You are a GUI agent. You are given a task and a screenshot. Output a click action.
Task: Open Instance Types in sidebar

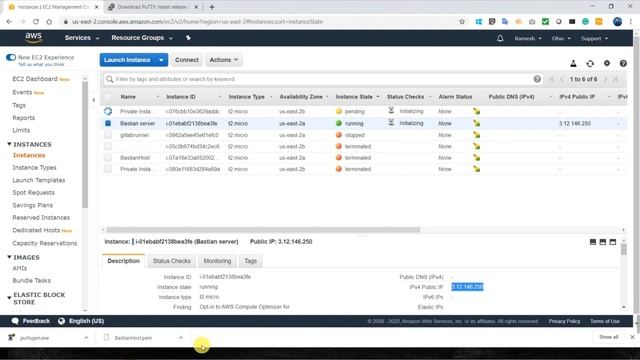click(34, 167)
